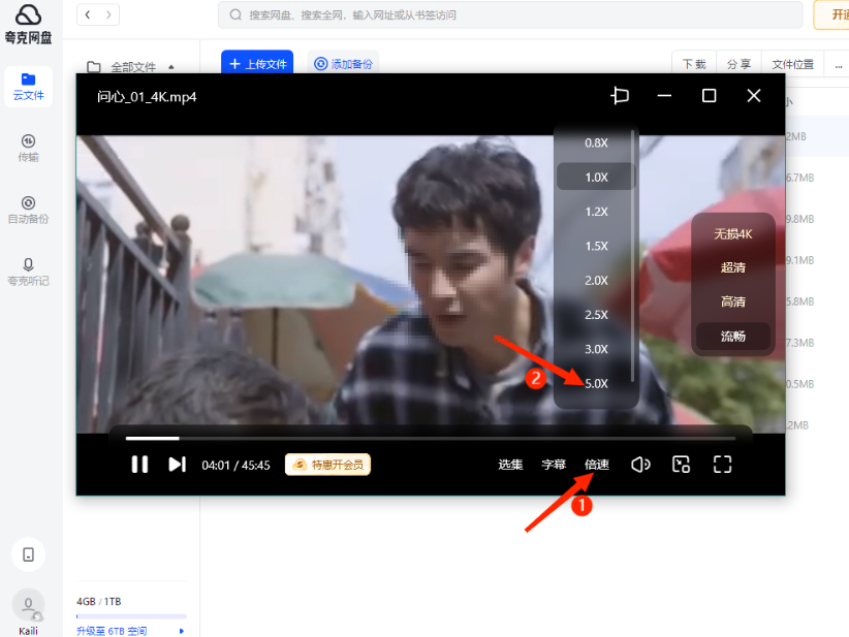849x637 pixels.
Task: Open the 字幕 subtitle menu
Action: pyautogui.click(x=553, y=464)
